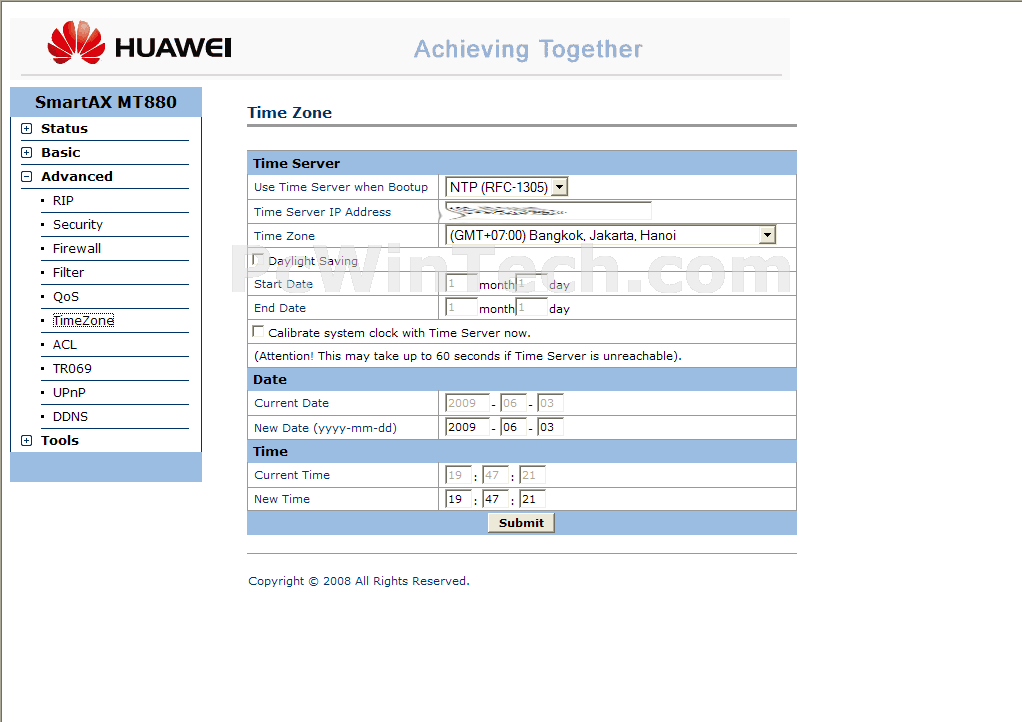Click the End Date month field
Viewport: 1022px width, 722px height.
pos(461,308)
